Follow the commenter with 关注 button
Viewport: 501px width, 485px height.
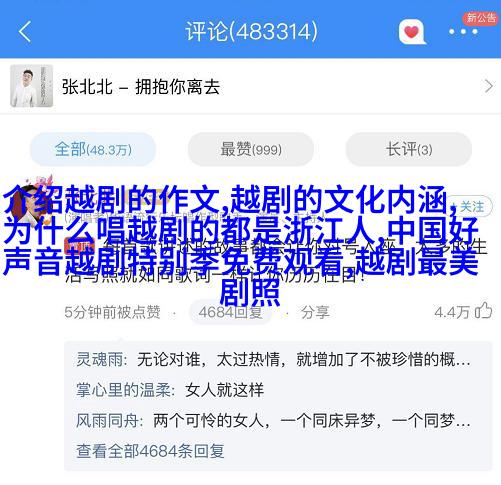click(471, 207)
